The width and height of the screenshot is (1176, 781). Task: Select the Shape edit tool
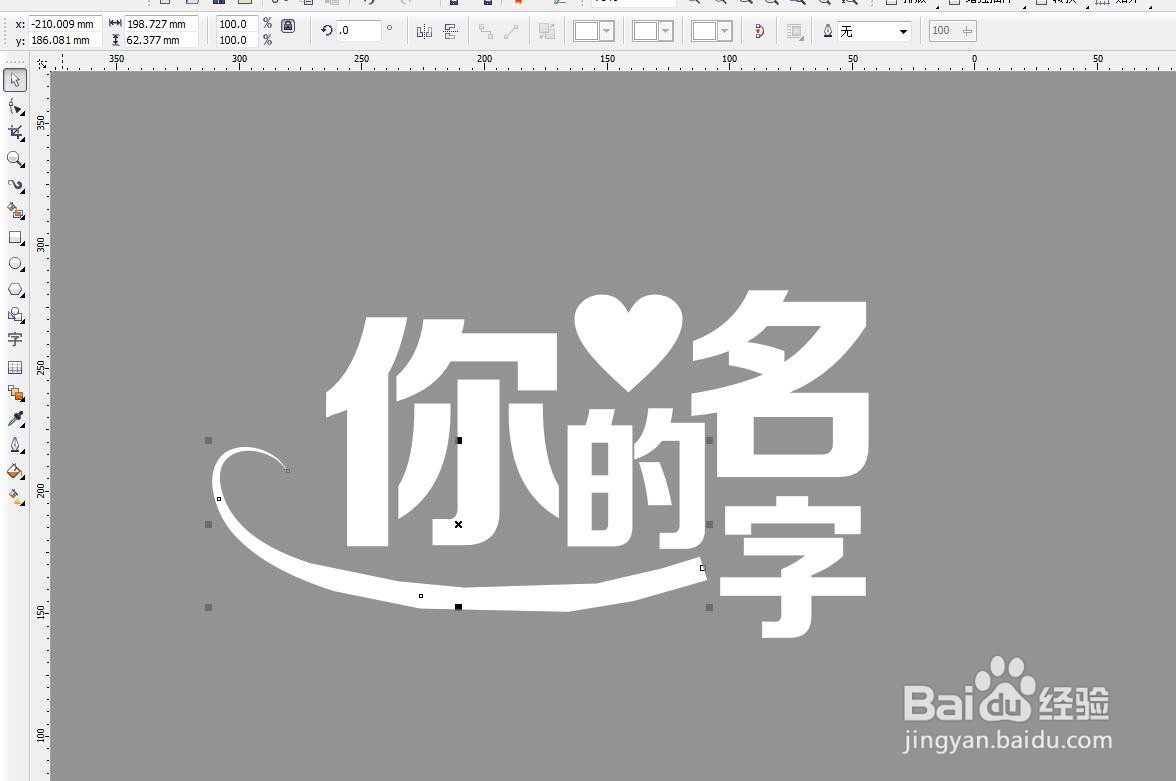pos(15,107)
